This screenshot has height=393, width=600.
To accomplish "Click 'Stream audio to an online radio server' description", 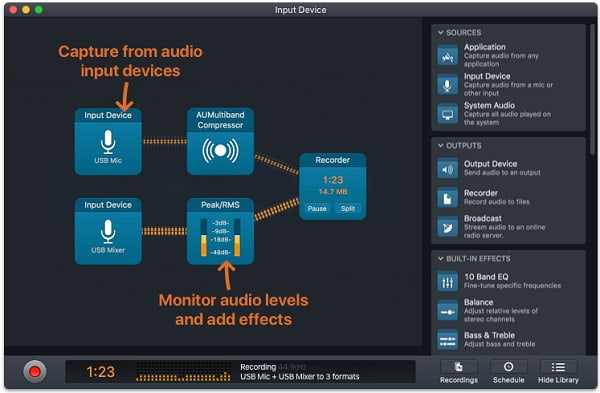I will tap(504, 231).
